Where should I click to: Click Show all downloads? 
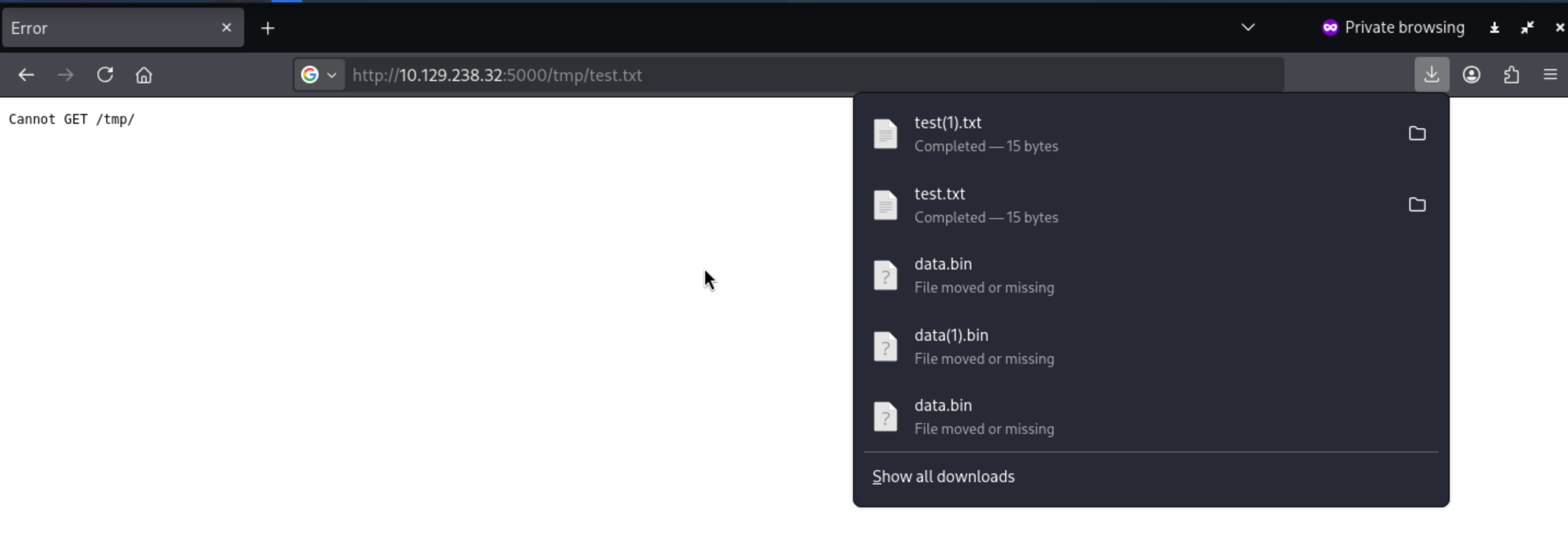tap(943, 477)
